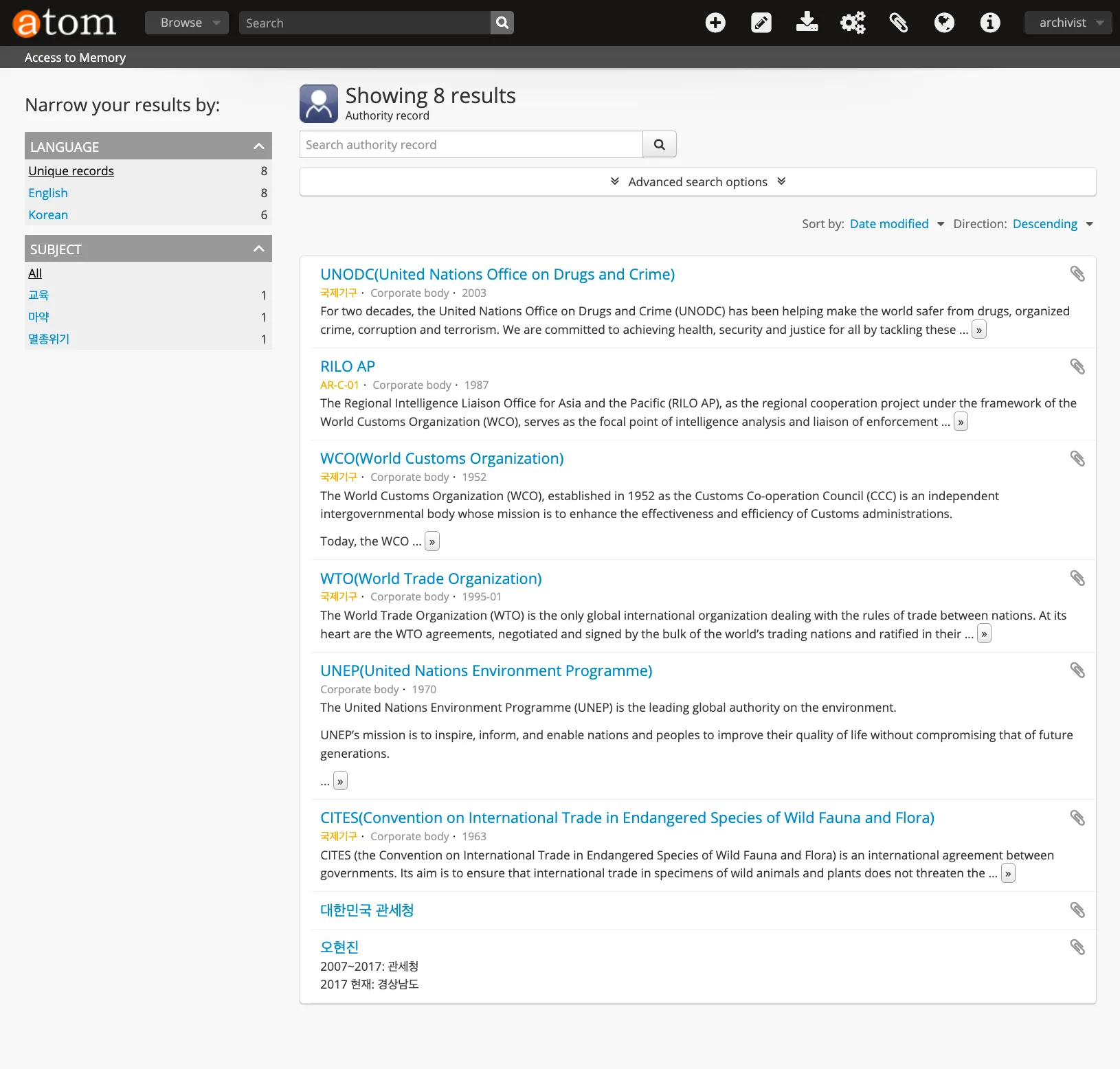
Task: Expand Advanced search options
Action: tap(698, 181)
